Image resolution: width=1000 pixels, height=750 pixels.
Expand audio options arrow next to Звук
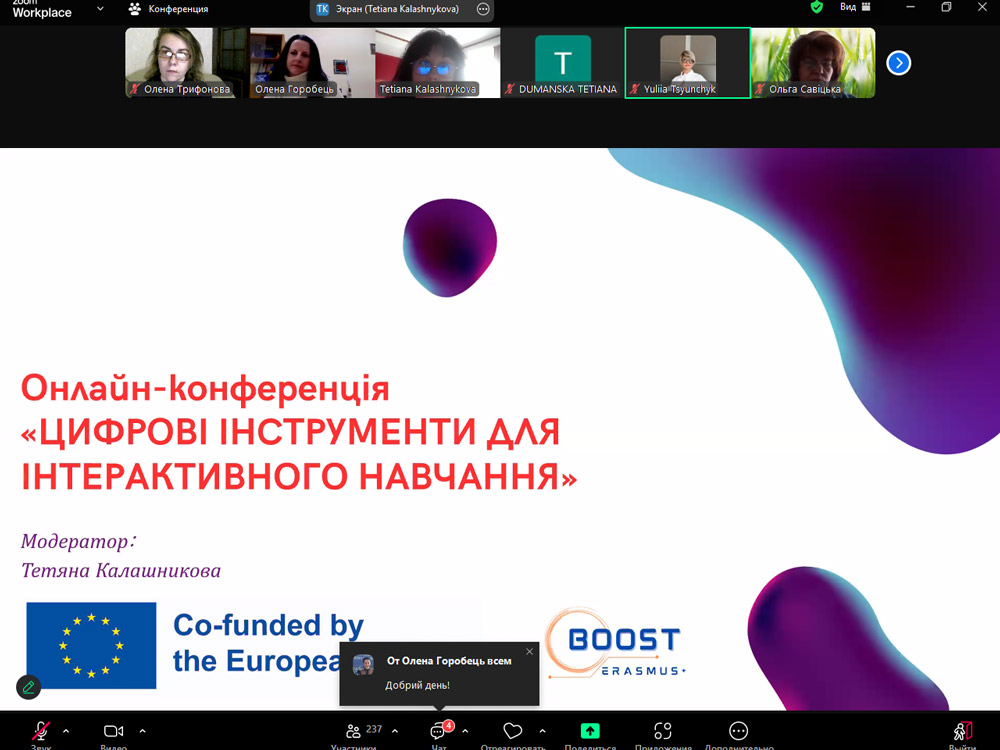pos(67,731)
